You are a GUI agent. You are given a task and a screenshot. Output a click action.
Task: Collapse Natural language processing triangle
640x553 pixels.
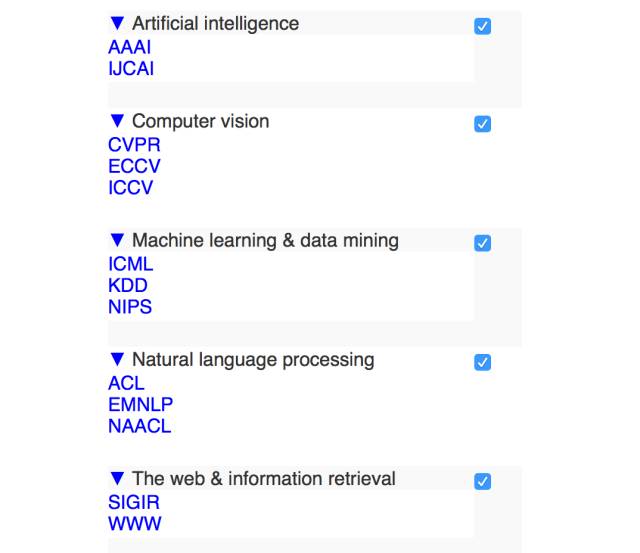117,360
